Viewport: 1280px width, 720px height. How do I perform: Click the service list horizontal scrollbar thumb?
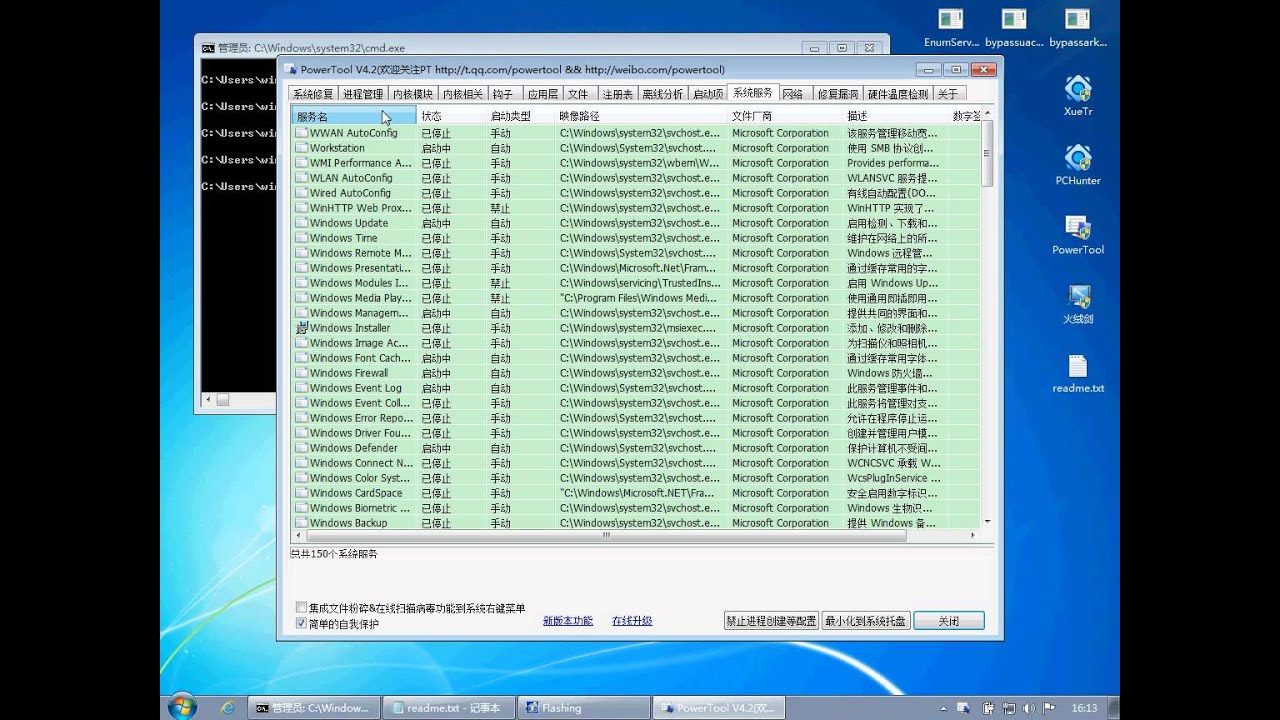[x=606, y=536]
